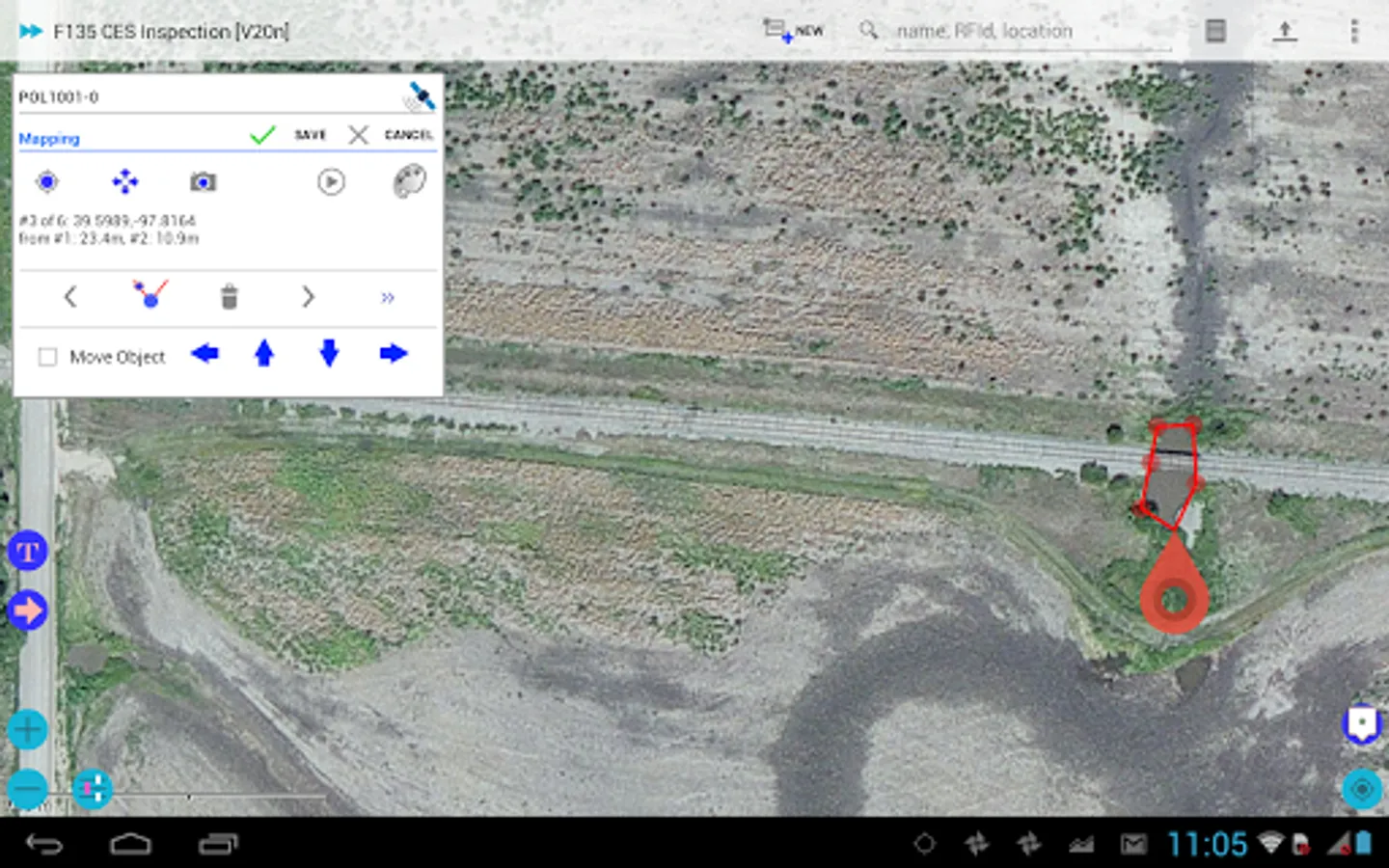
Task: Zoom in with the plus button
Action: point(27,729)
